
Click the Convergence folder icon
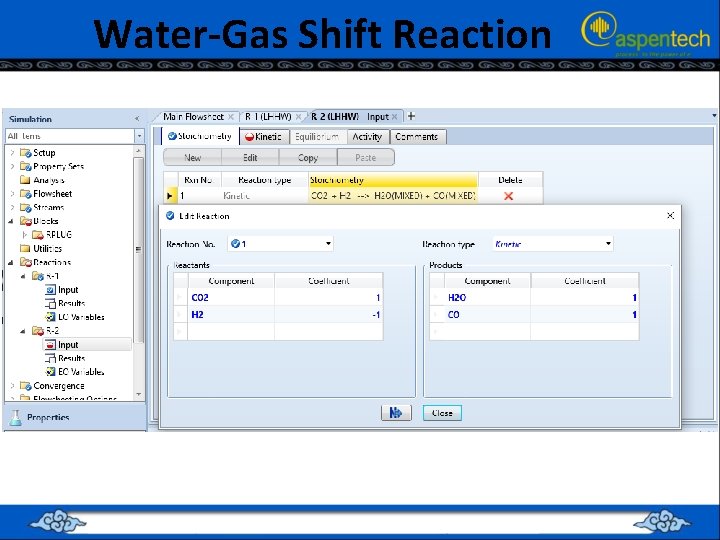[x=25, y=386]
